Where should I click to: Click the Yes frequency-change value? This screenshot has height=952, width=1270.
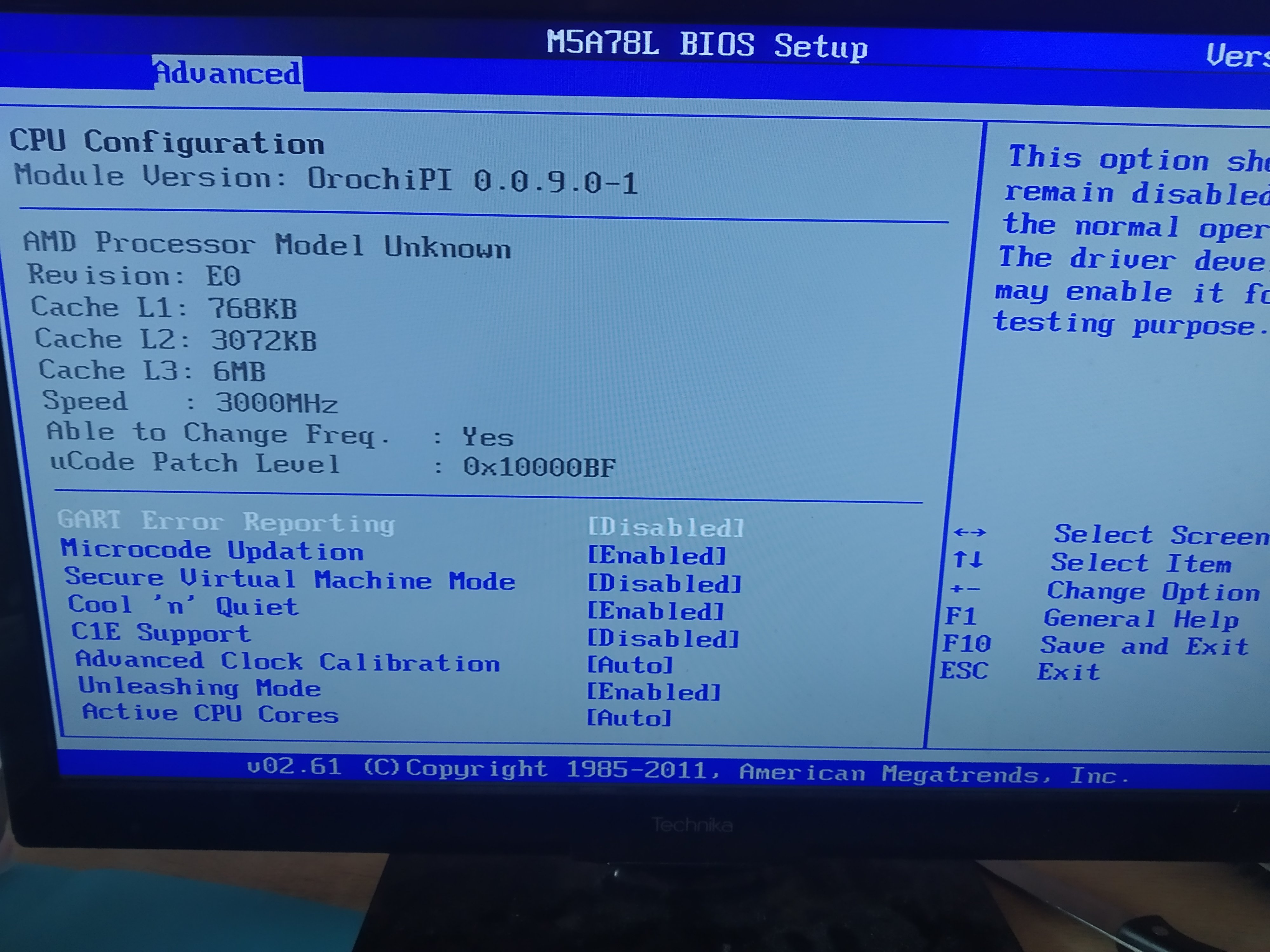[x=488, y=437]
